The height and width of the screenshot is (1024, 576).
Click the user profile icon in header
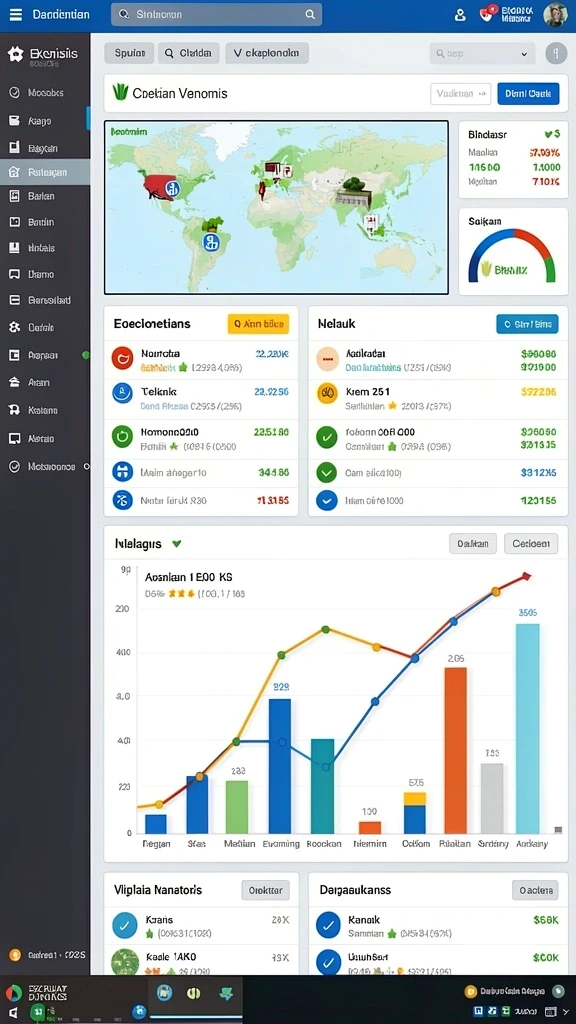tap(460, 15)
